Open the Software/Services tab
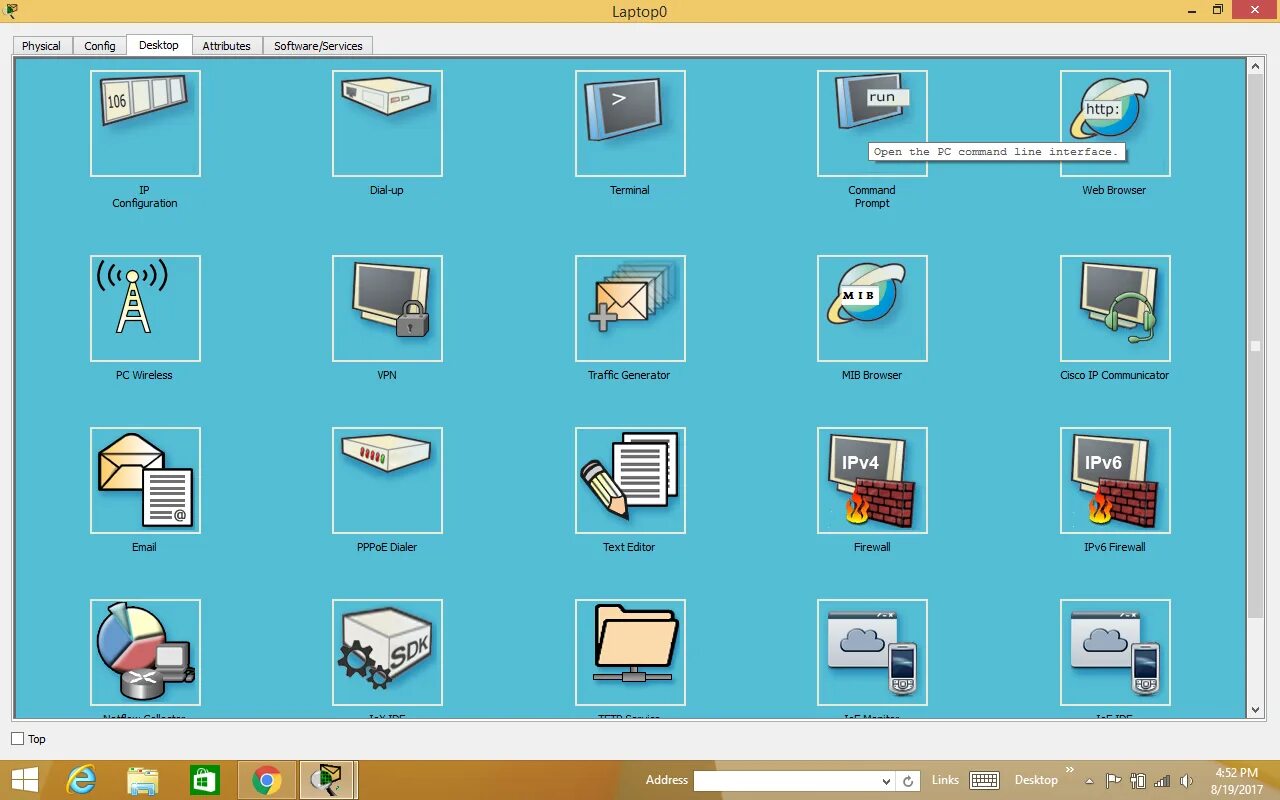 [x=318, y=46]
